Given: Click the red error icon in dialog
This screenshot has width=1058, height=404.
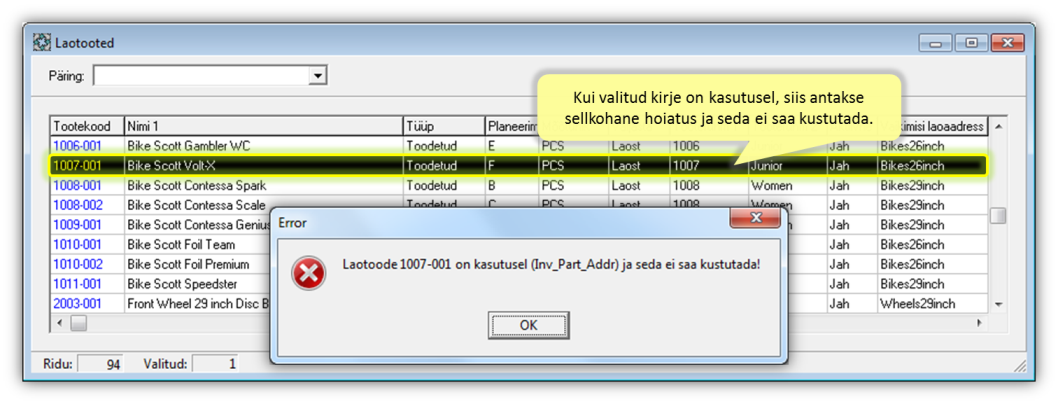Looking at the screenshot, I should [308, 274].
